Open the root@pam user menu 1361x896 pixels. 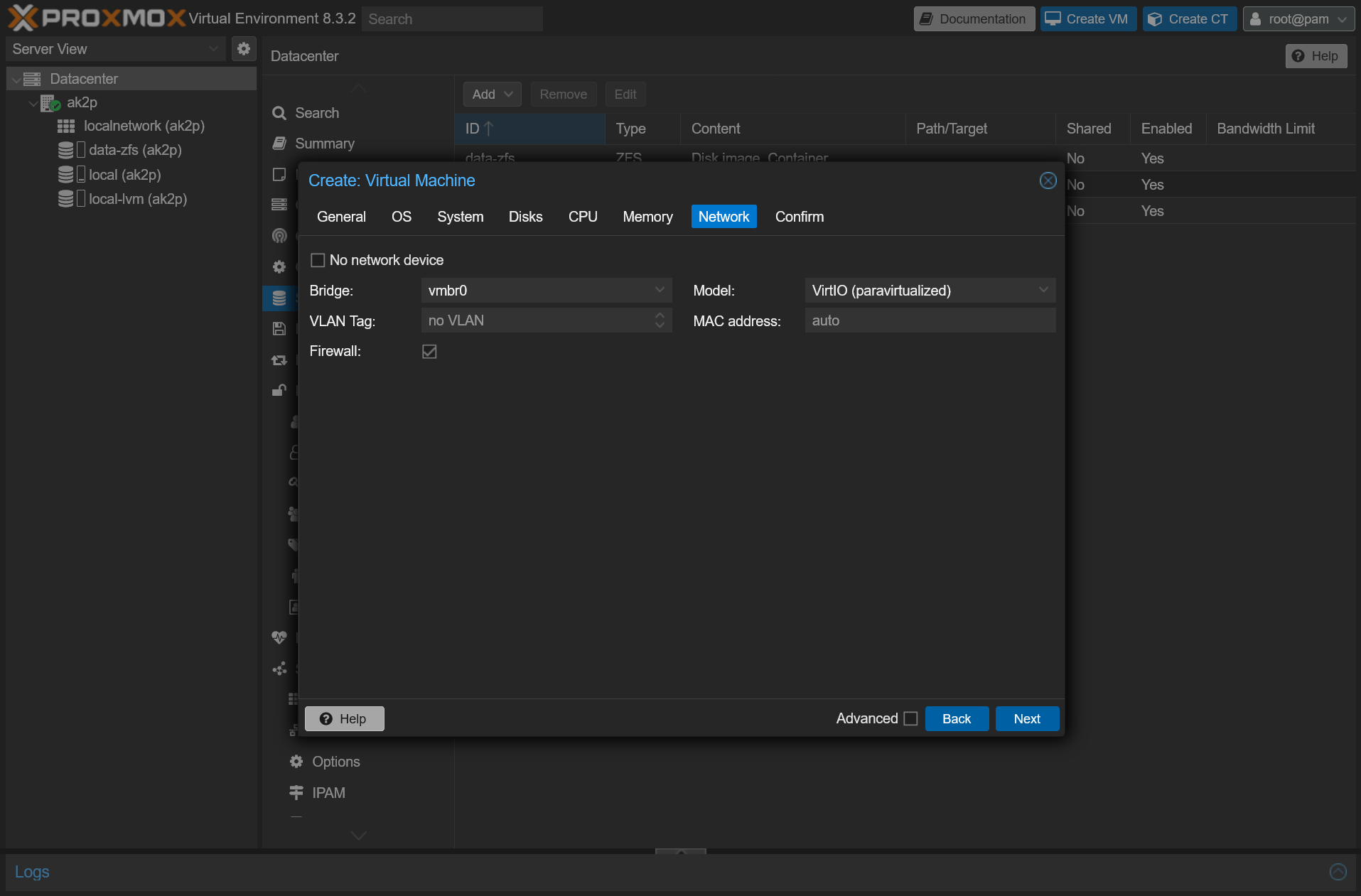coord(1298,19)
